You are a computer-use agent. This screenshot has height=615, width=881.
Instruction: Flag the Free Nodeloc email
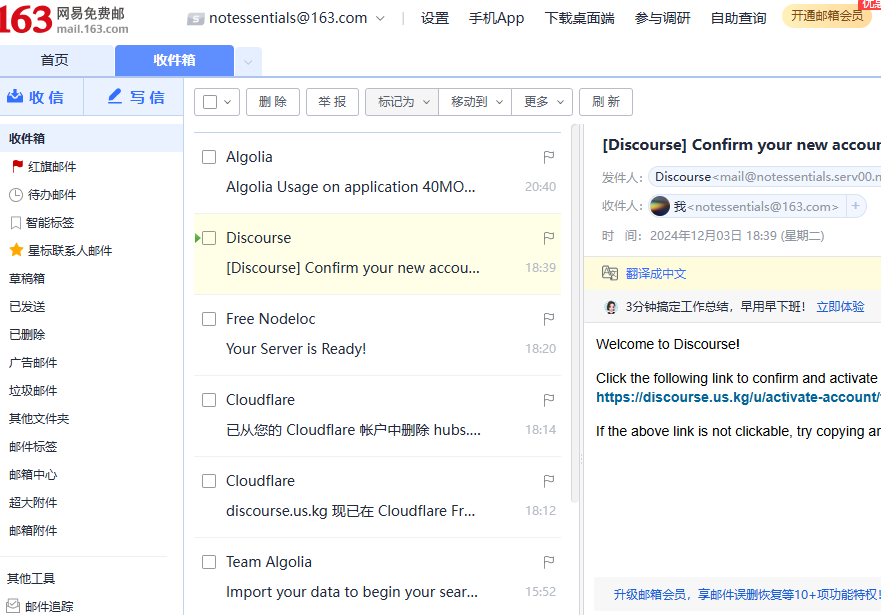(x=549, y=319)
